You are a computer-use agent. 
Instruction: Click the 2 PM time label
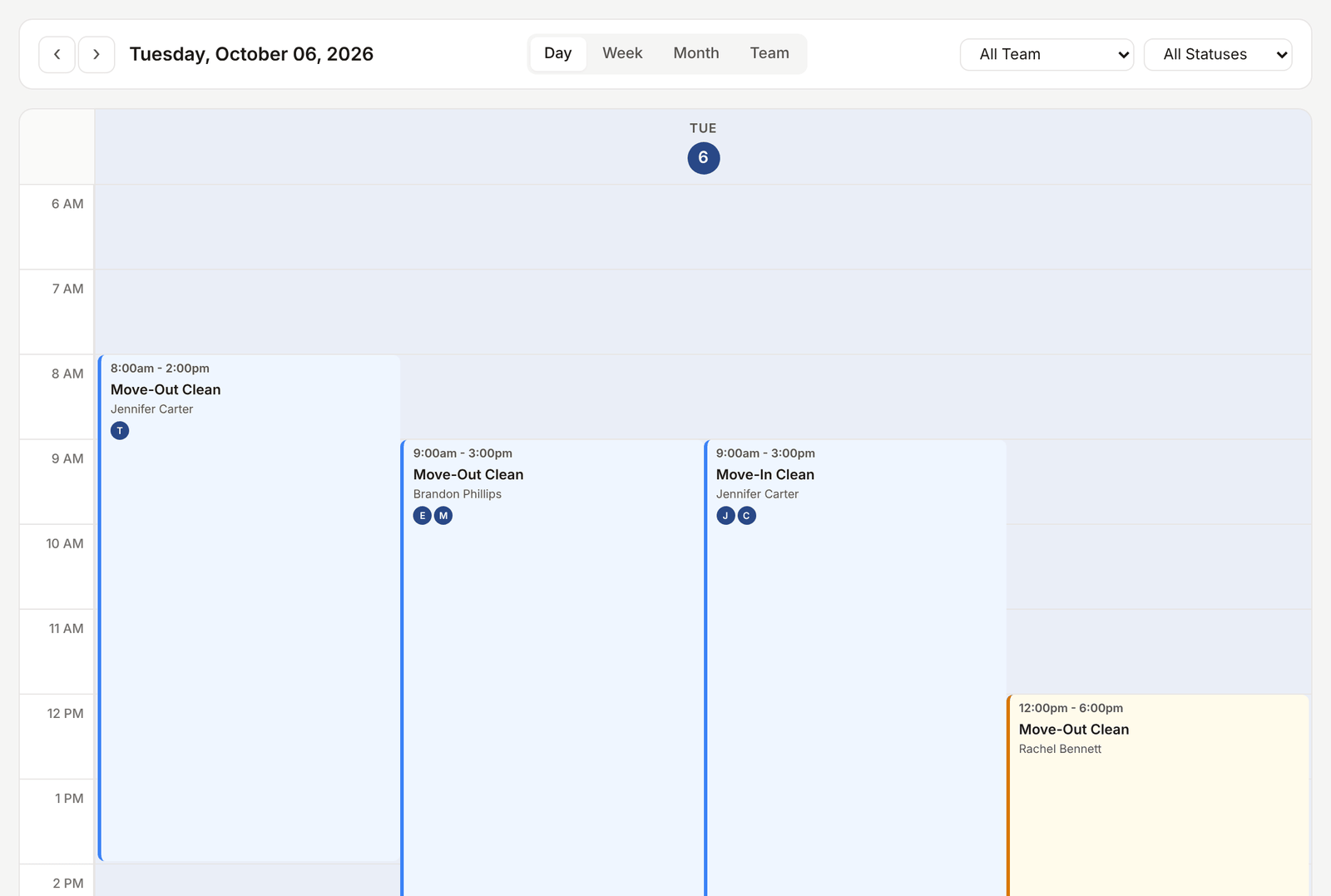tap(68, 883)
